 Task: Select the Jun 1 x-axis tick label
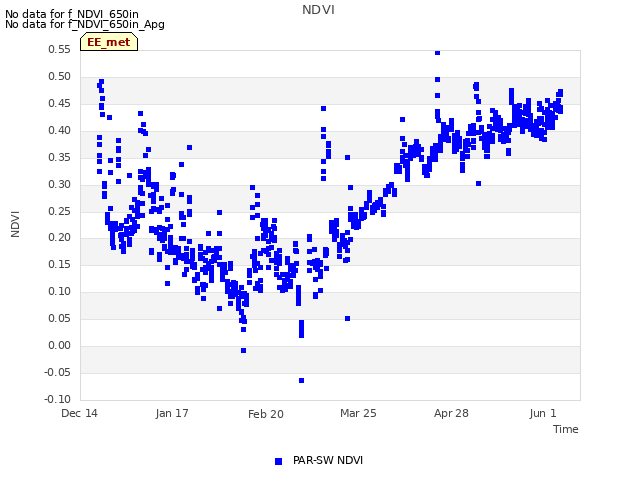point(543,413)
